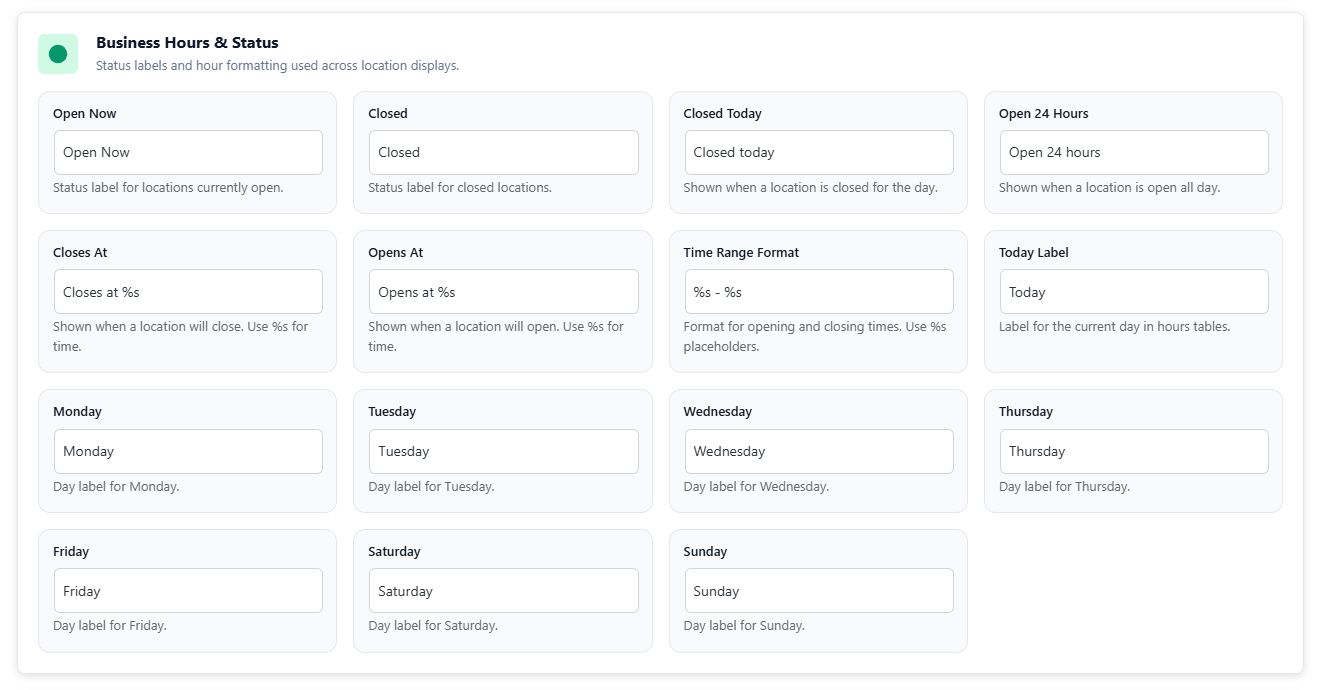Click 'Shown when a location is open all day.'
Image resolution: width=1323 pixels, height=690 pixels.
point(1110,188)
